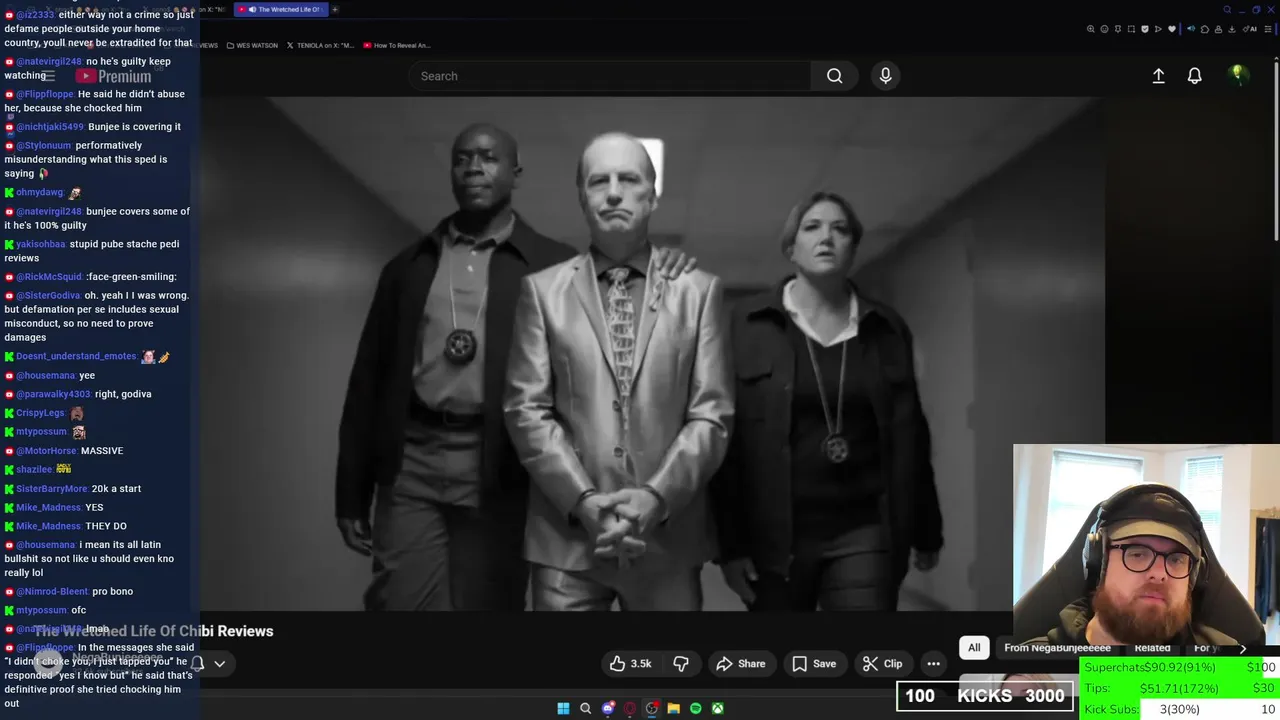Select the From NegaBunjeeeeee chip
The height and width of the screenshot is (720, 1280).
click(x=1057, y=647)
